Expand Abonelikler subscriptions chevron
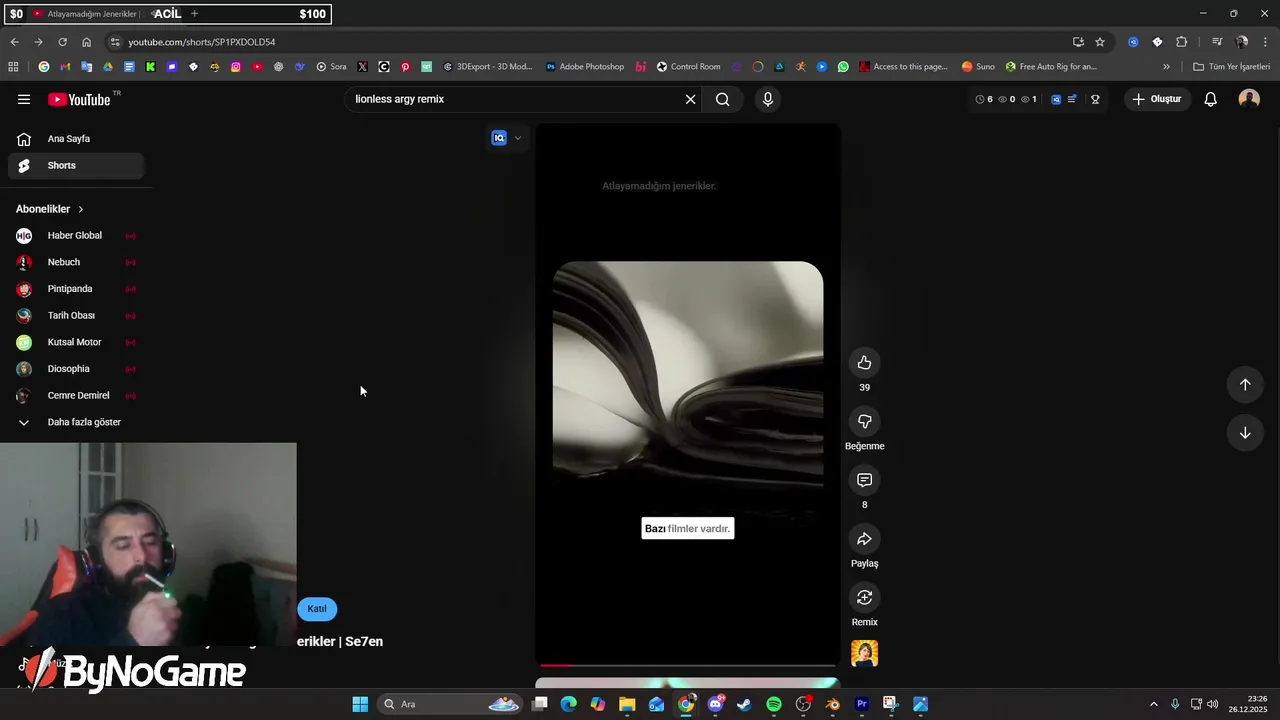Viewport: 1280px width, 720px height. click(x=81, y=209)
